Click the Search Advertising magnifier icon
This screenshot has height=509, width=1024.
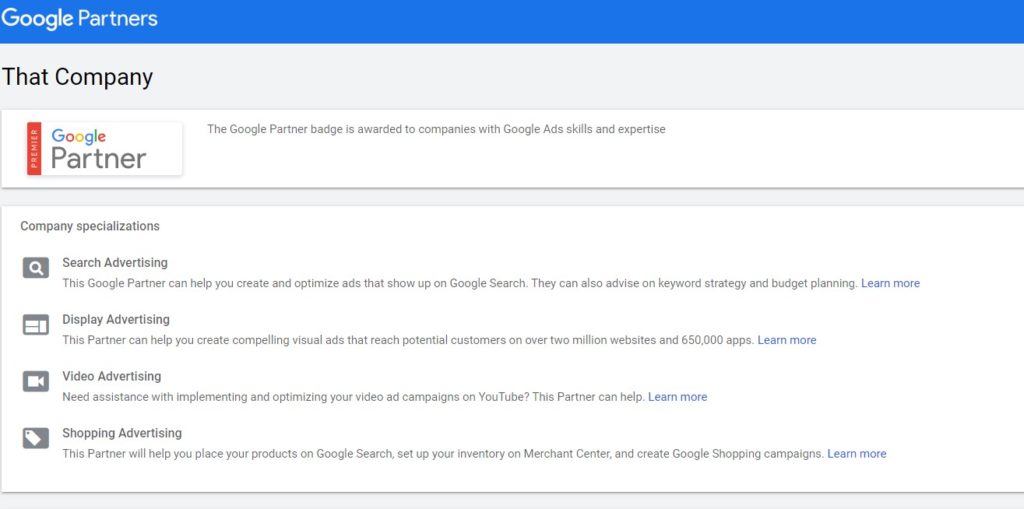tap(36, 268)
